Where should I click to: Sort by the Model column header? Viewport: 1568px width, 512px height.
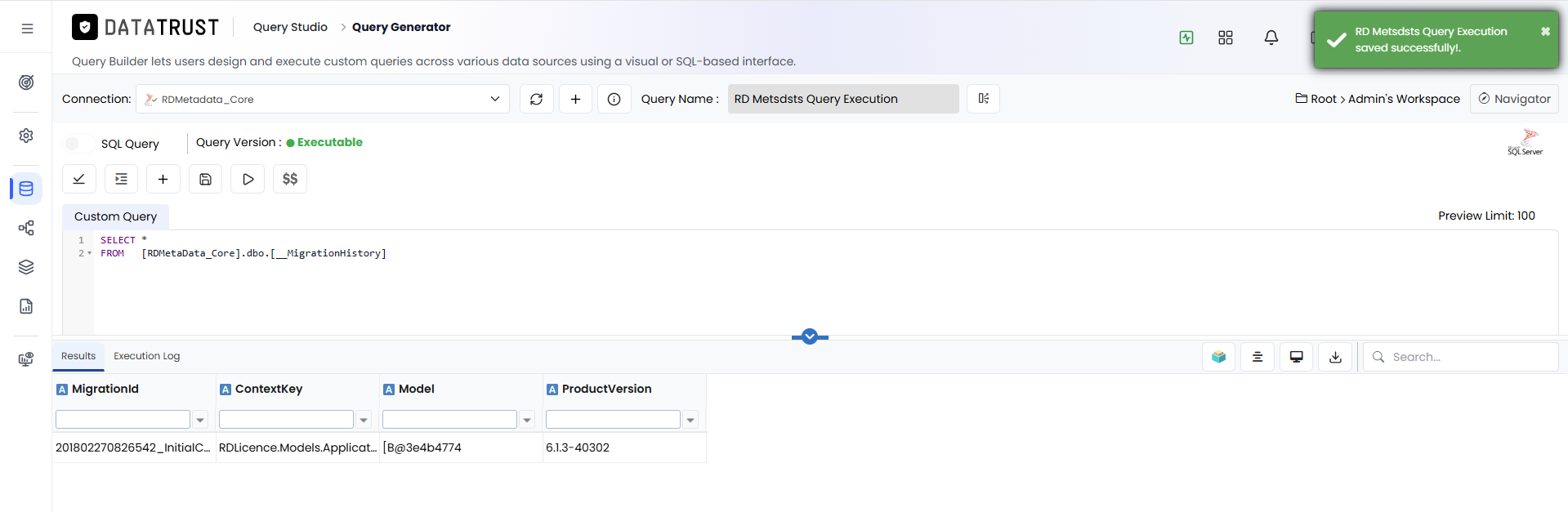[417, 390]
